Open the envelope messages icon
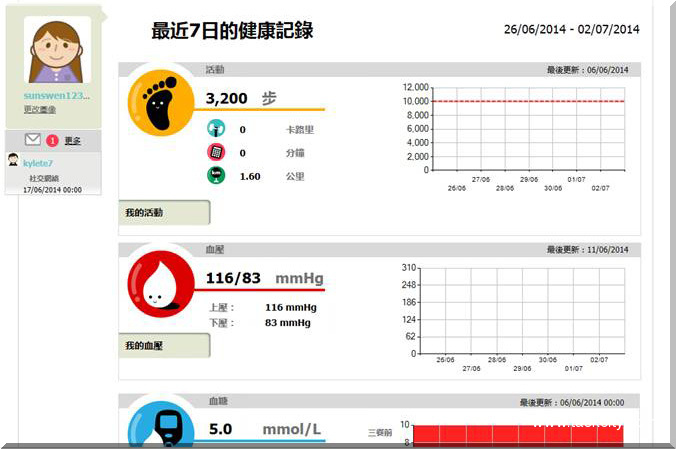This screenshot has height=449, width=676. coord(33,140)
